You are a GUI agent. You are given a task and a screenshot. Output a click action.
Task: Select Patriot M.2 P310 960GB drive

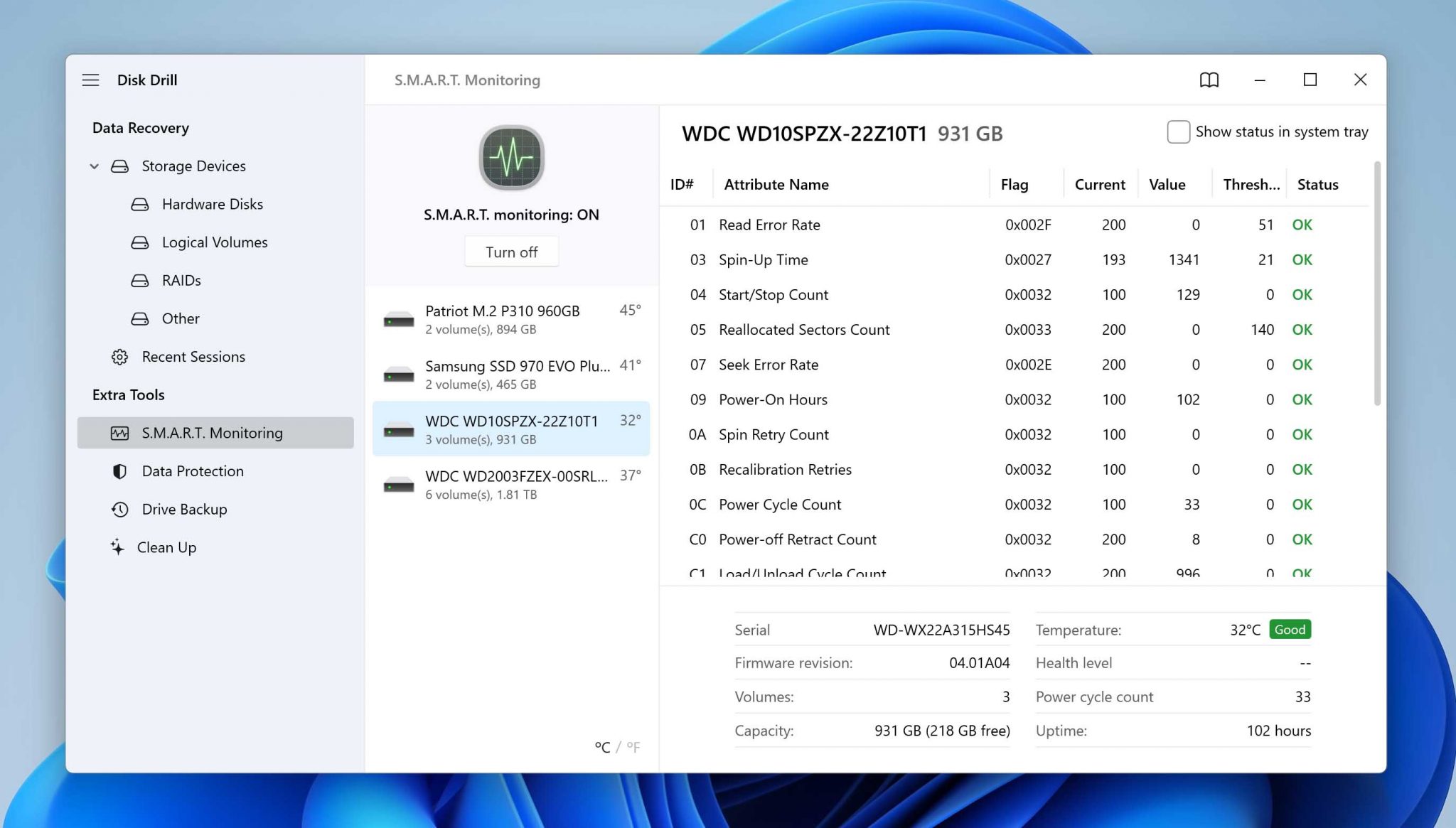tap(511, 319)
